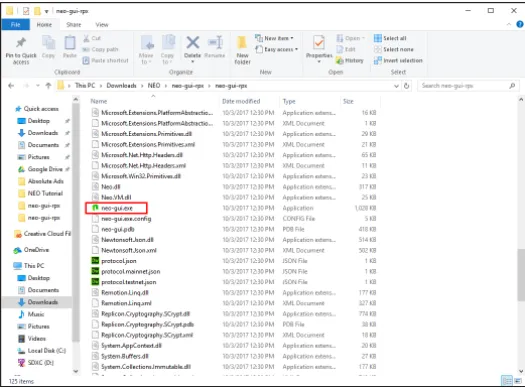Click Select none
Image resolution: width=525 pixels, height=388 pixels.
[394, 49]
